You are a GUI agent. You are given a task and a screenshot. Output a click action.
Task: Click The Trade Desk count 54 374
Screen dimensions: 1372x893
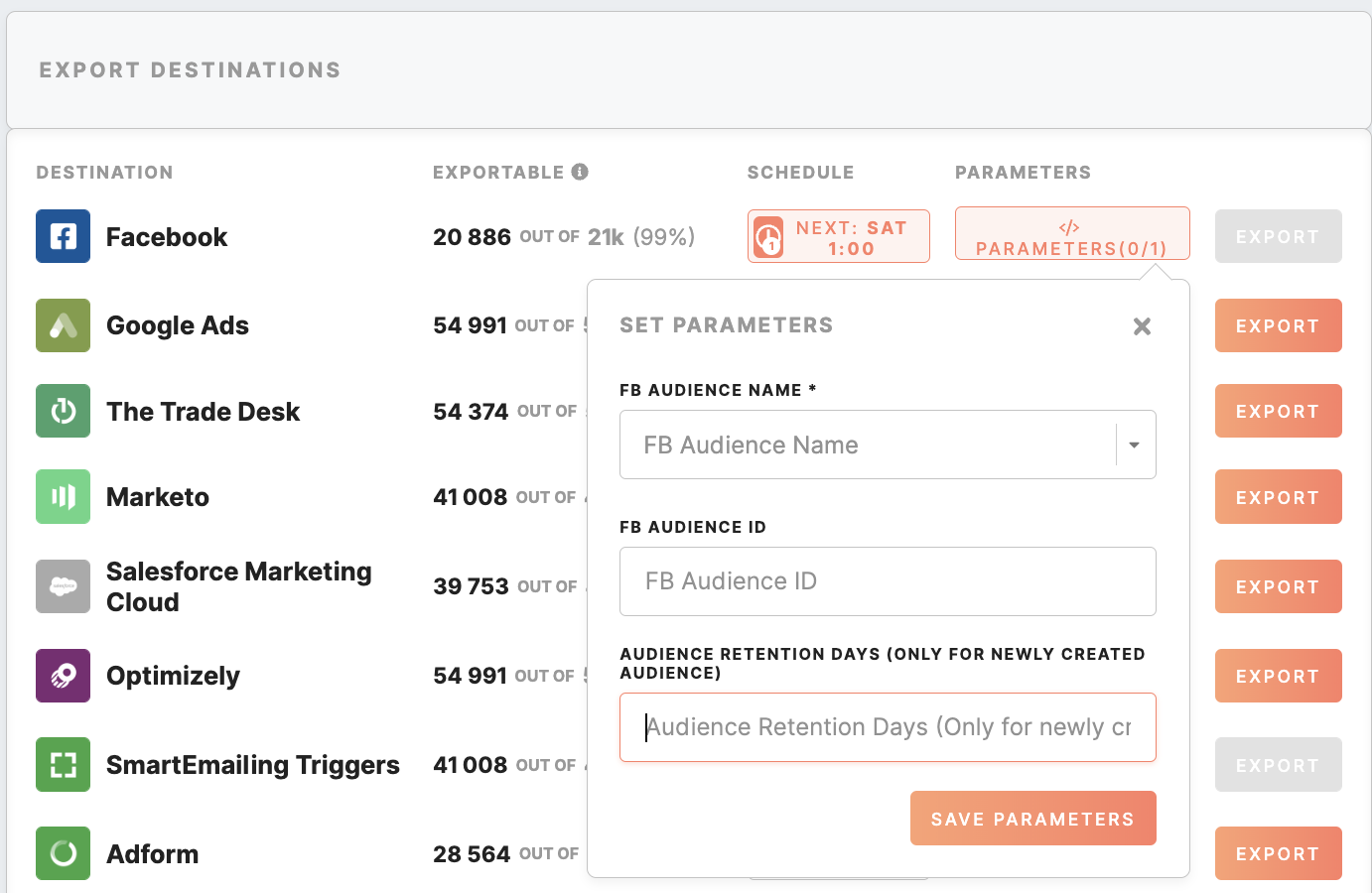[471, 412]
